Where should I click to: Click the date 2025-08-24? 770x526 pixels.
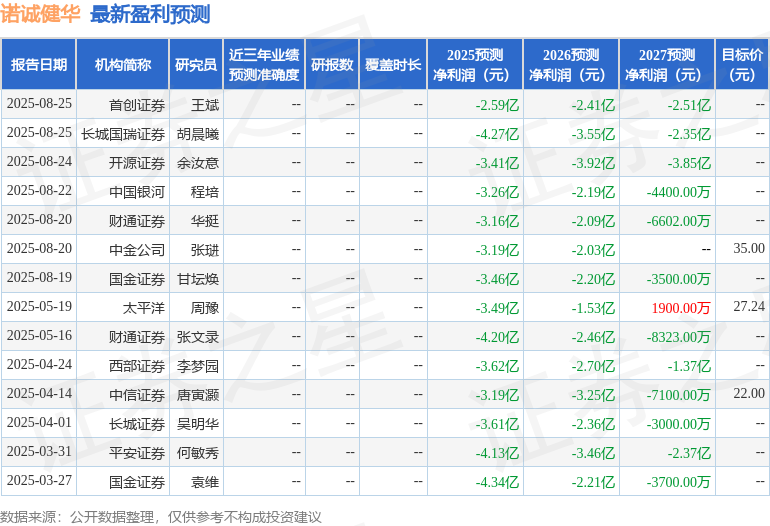click(39, 161)
